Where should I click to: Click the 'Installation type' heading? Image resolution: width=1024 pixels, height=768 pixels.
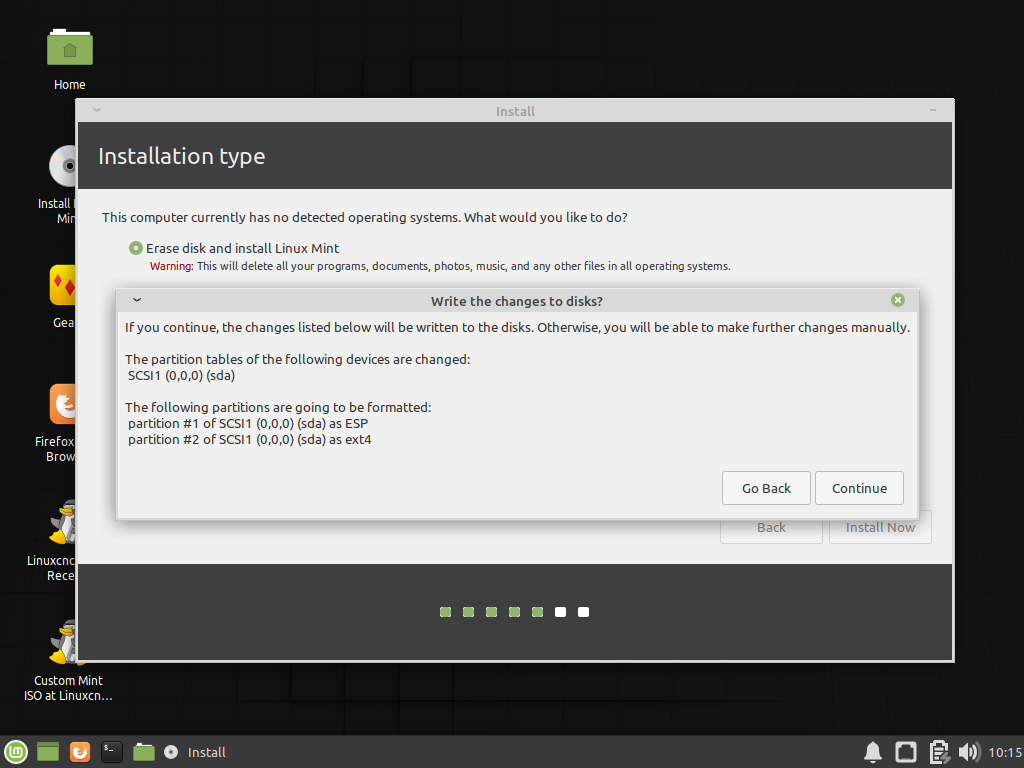point(182,157)
